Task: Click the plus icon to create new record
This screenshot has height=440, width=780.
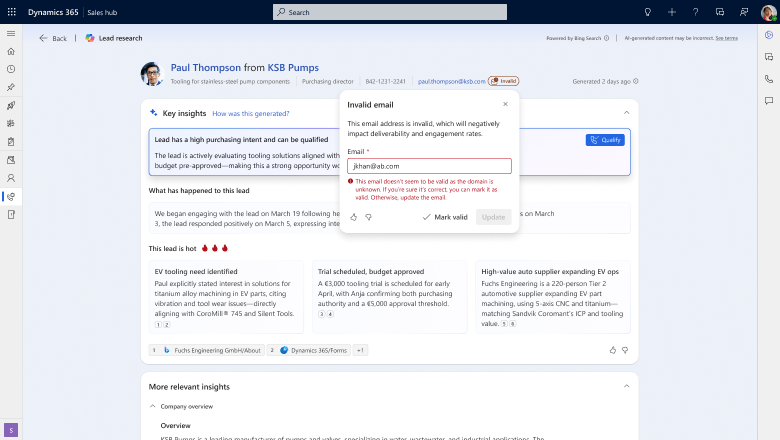Action: click(672, 12)
